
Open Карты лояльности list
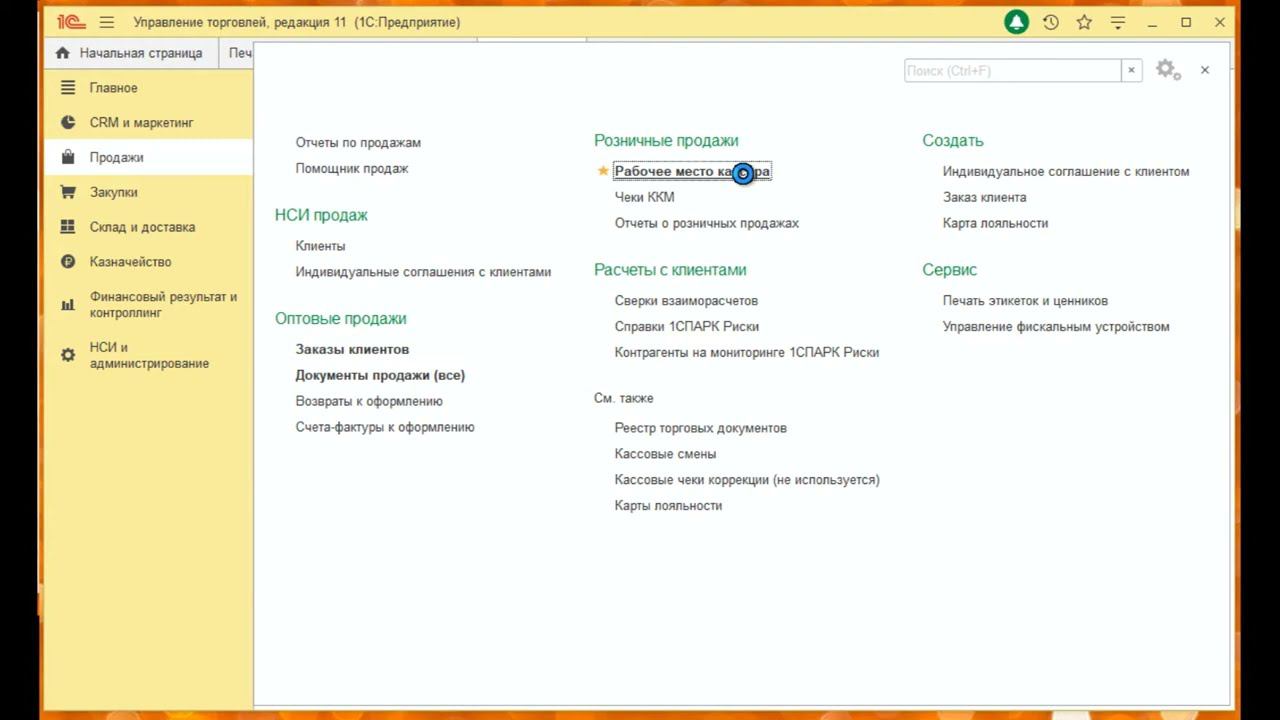(x=668, y=506)
